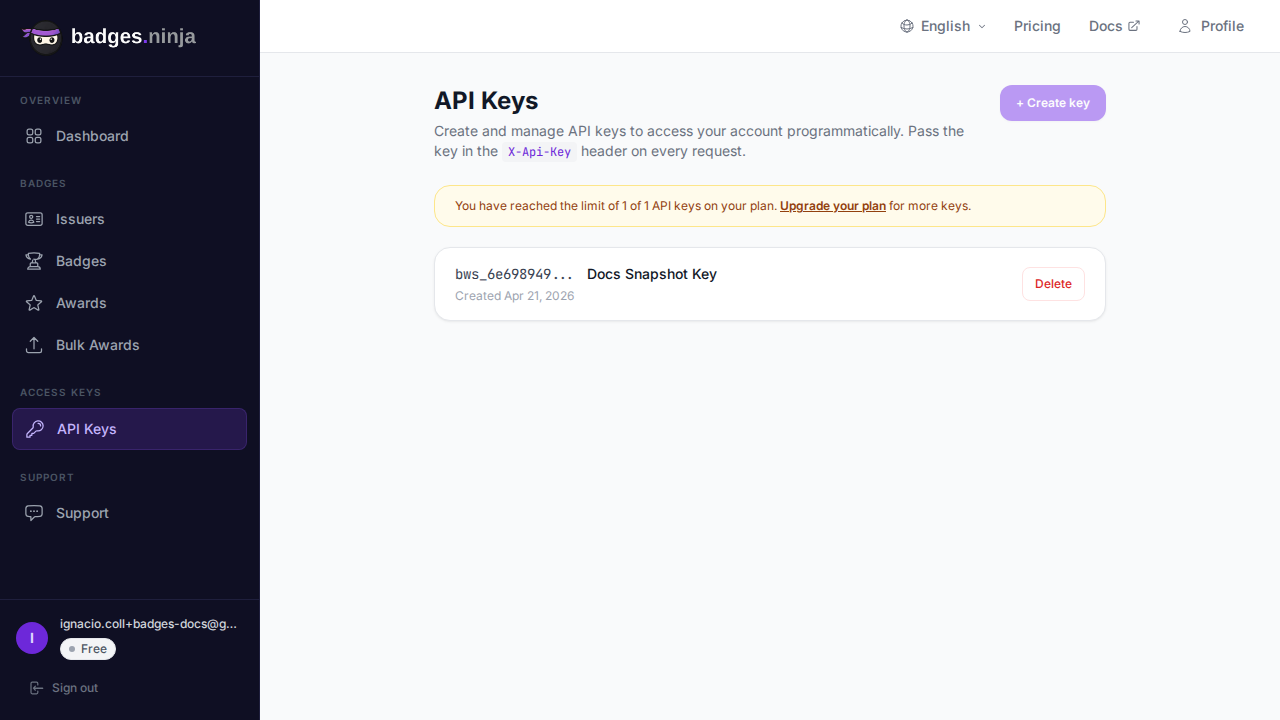The width and height of the screenshot is (1280, 720).
Task: Expand the English language dropdown
Action: click(x=944, y=26)
